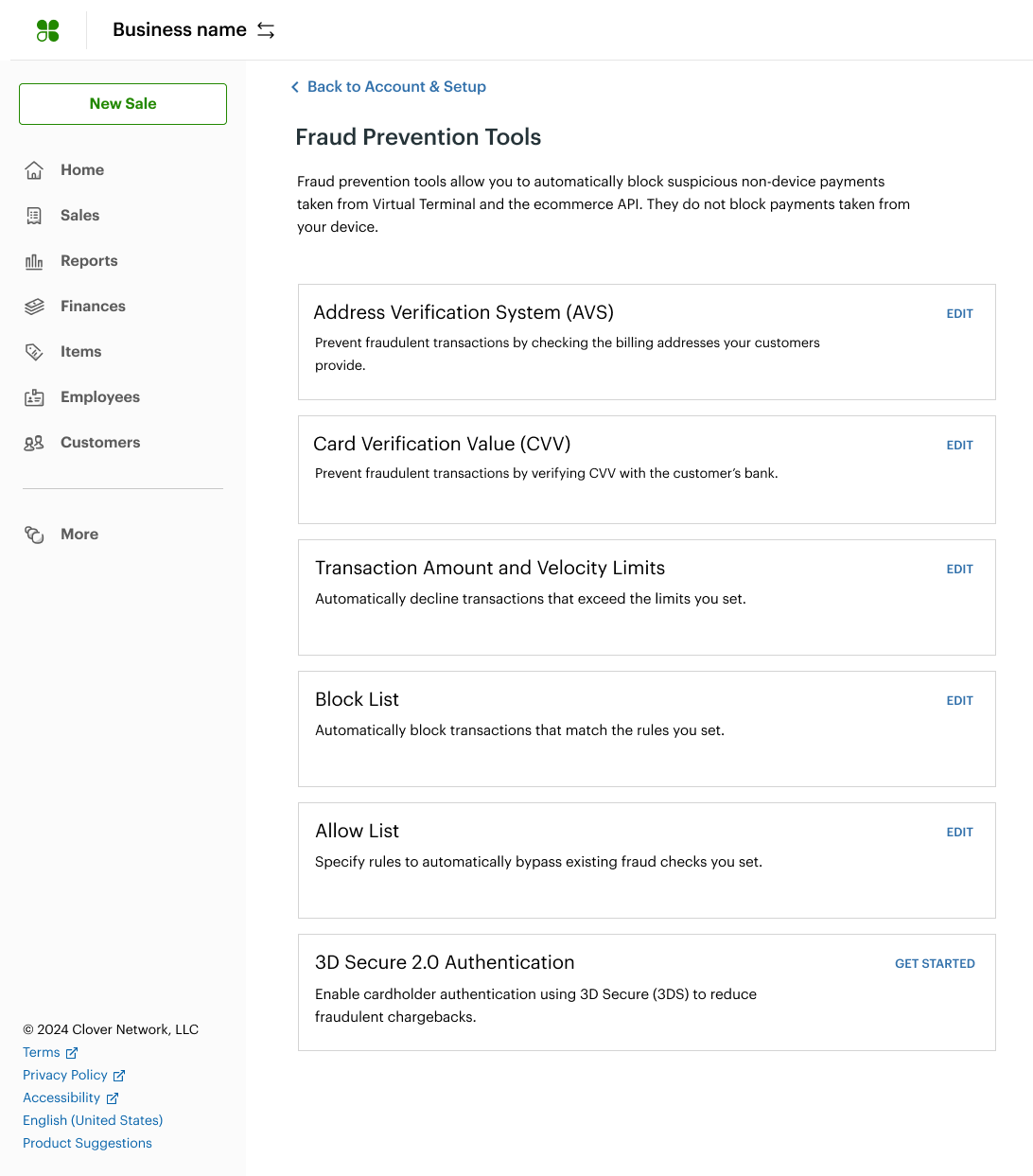The height and width of the screenshot is (1176, 1033).
Task: Open the Privacy Policy link
Action: [x=65, y=1075]
